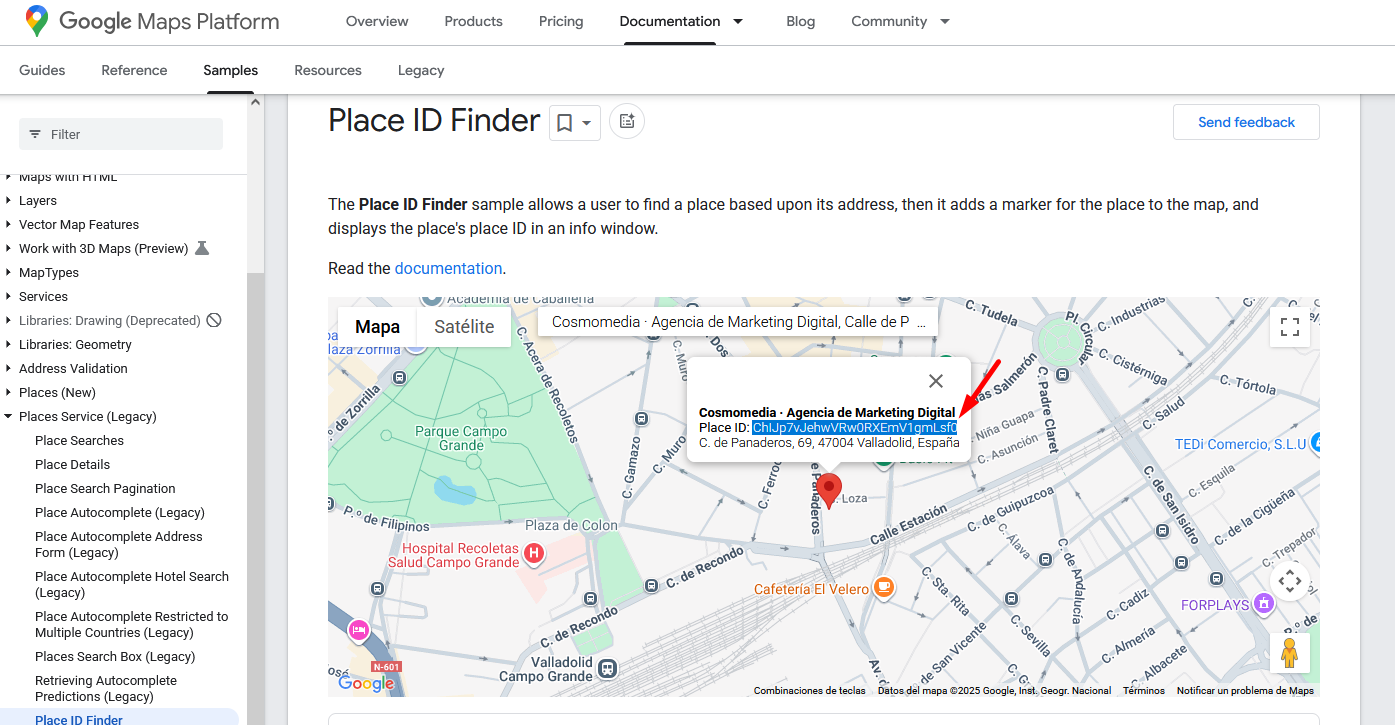1395x725 pixels.
Task: Open the Pricing menu item
Action: tap(561, 21)
